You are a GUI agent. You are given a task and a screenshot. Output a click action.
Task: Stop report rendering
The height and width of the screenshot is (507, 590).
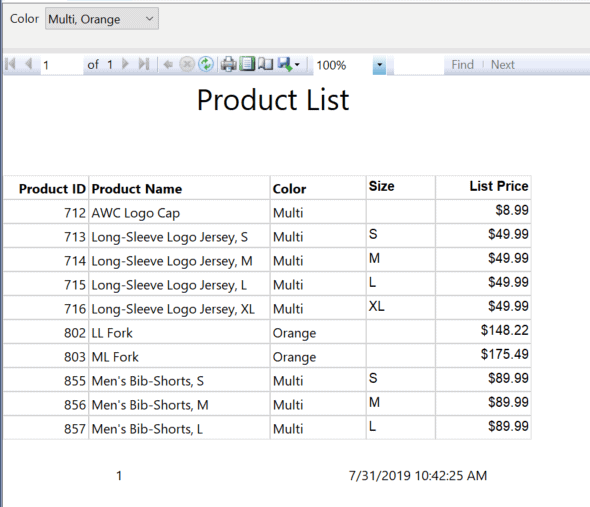[187, 64]
